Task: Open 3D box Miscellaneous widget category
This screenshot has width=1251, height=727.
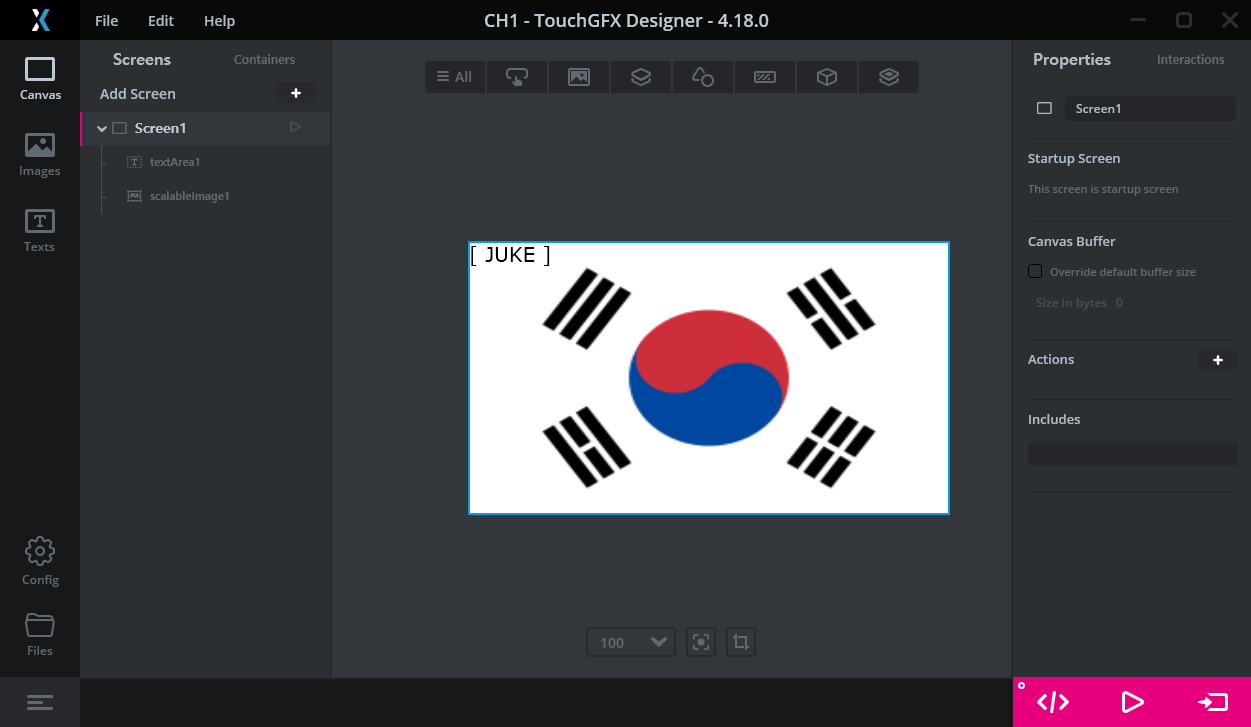Action: click(x=827, y=77)
